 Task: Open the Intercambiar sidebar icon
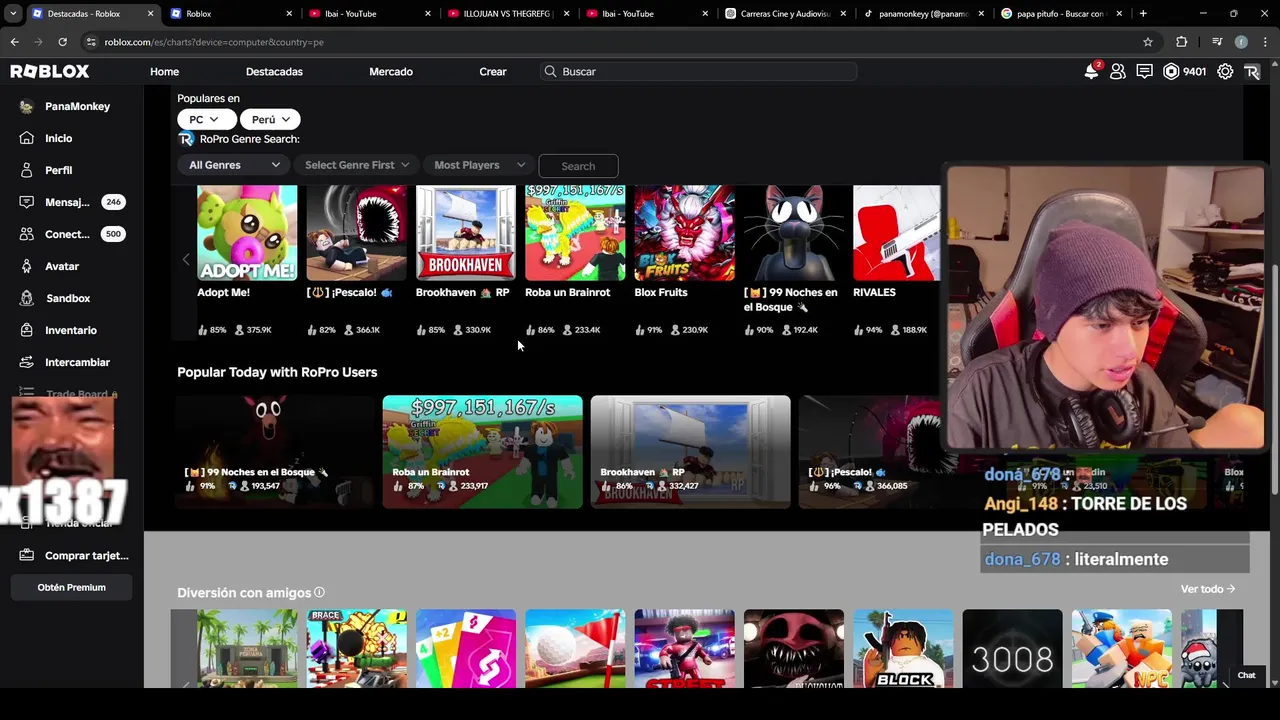[x=26, y=362]
